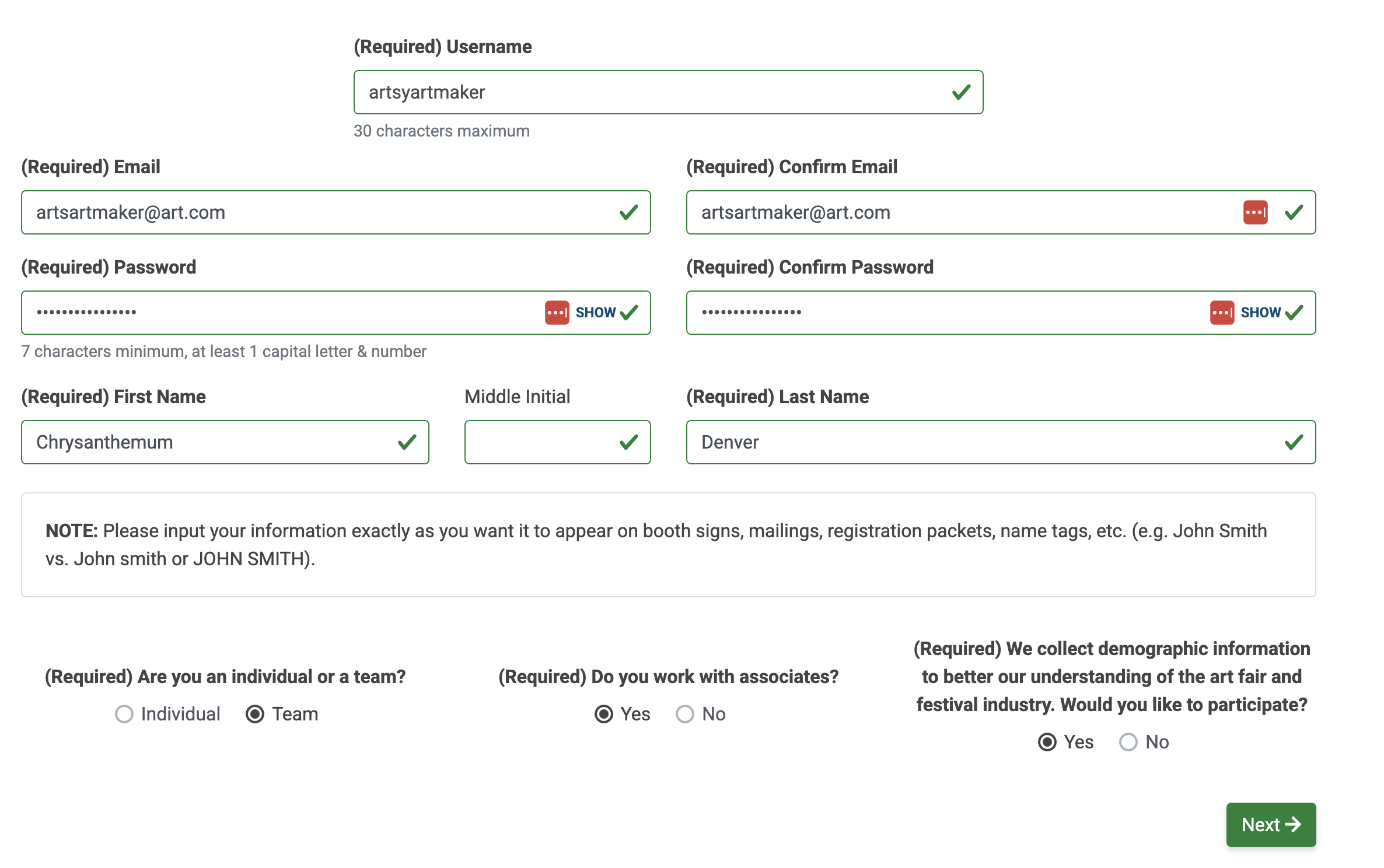The image size is (1384, 868).
Task: Click password manager icon in Confirm Password field
Action: point(1222,313)
